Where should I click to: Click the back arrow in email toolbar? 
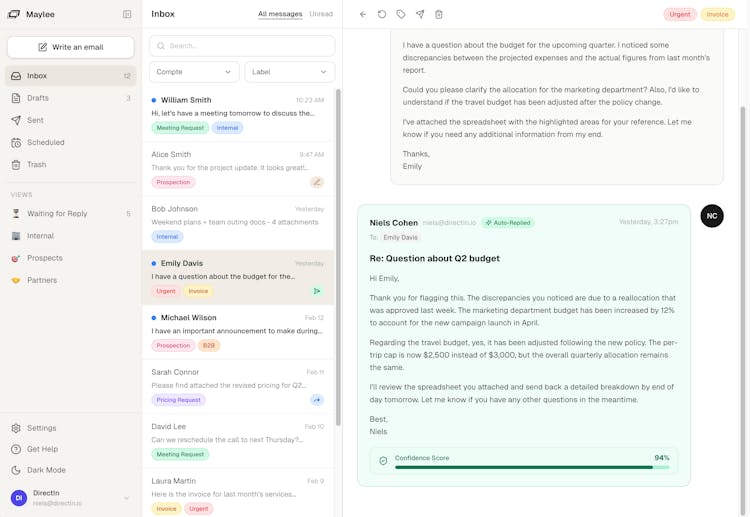point(363,15)
